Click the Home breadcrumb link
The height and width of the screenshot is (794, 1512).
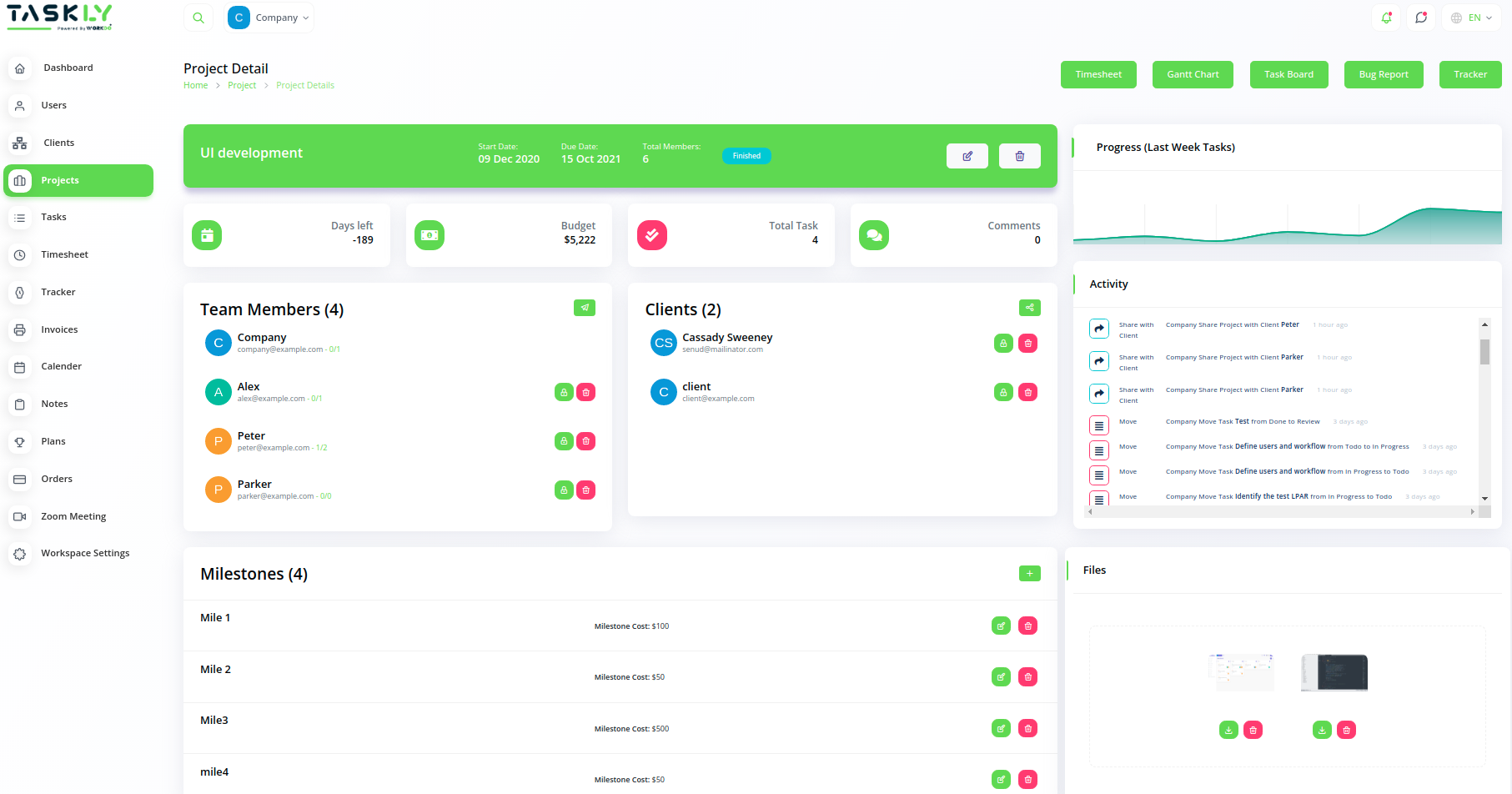(x=196, y=85)
